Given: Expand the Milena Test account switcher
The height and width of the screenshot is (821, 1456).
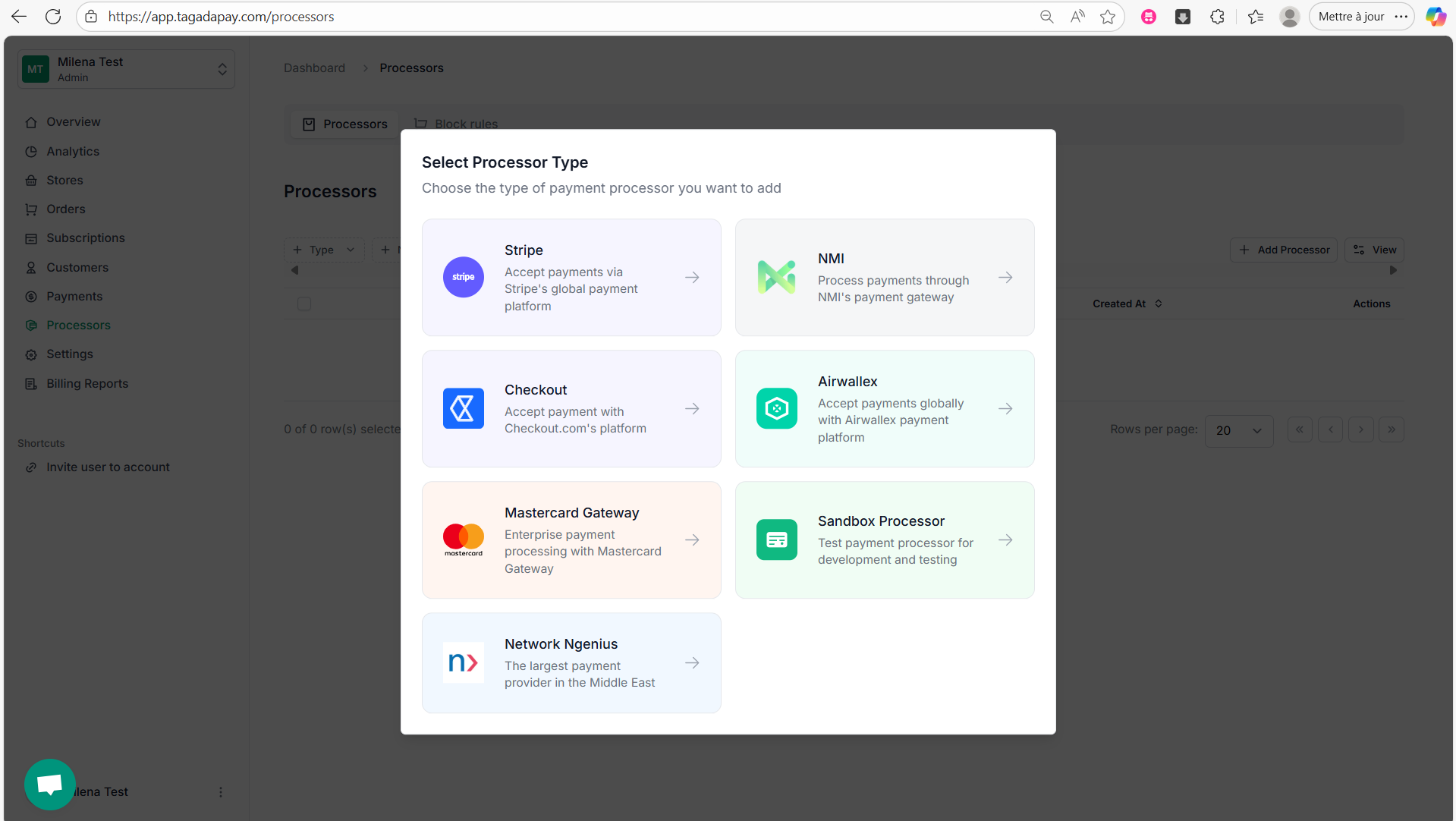Looking at the screenshot, I should (126, 69).
